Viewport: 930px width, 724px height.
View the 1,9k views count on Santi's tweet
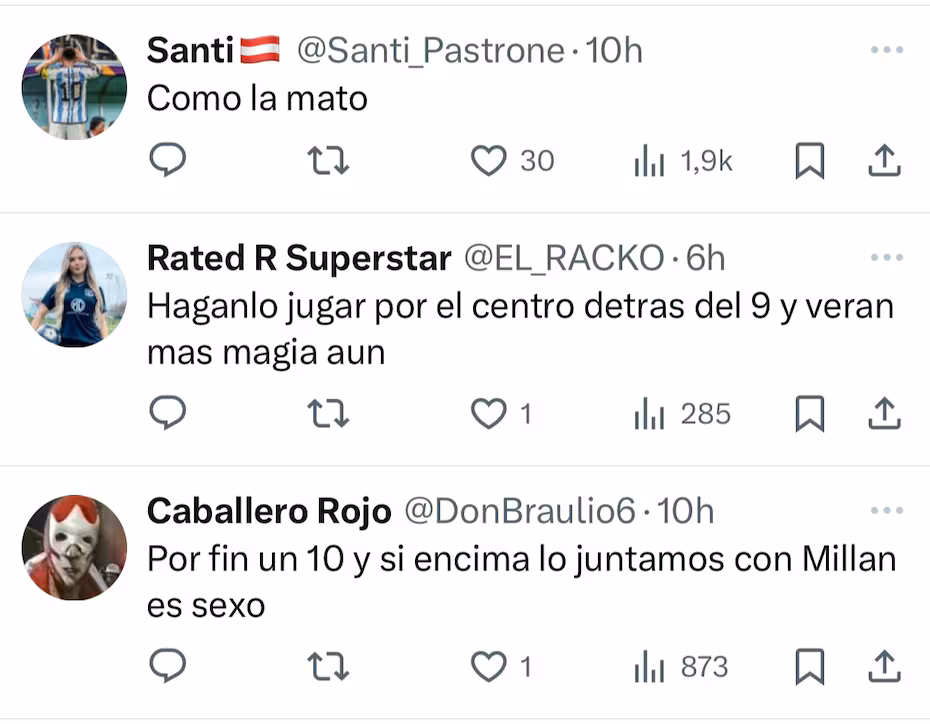click(684, 161)
